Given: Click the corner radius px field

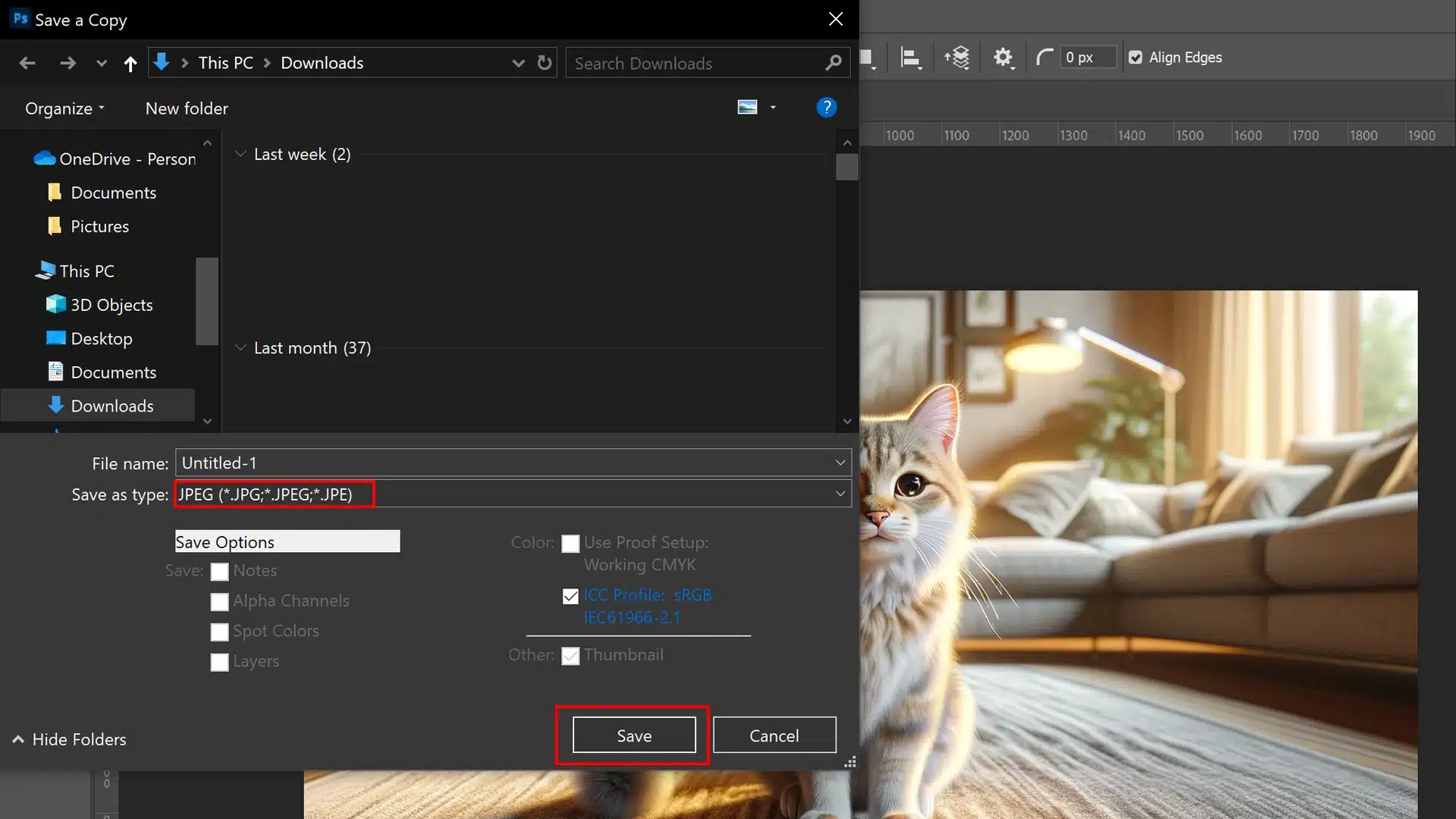Looking at the screenshot, I should (1087, 58).
